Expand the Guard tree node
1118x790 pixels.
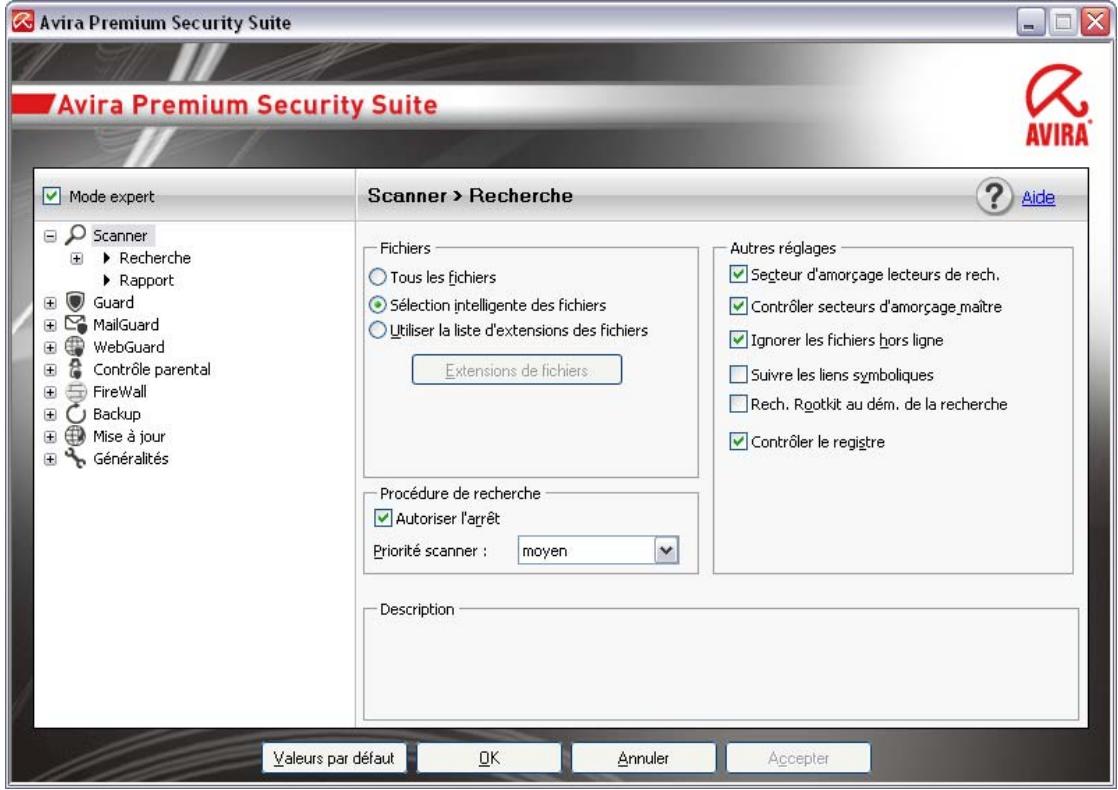[x=50, y=302]
